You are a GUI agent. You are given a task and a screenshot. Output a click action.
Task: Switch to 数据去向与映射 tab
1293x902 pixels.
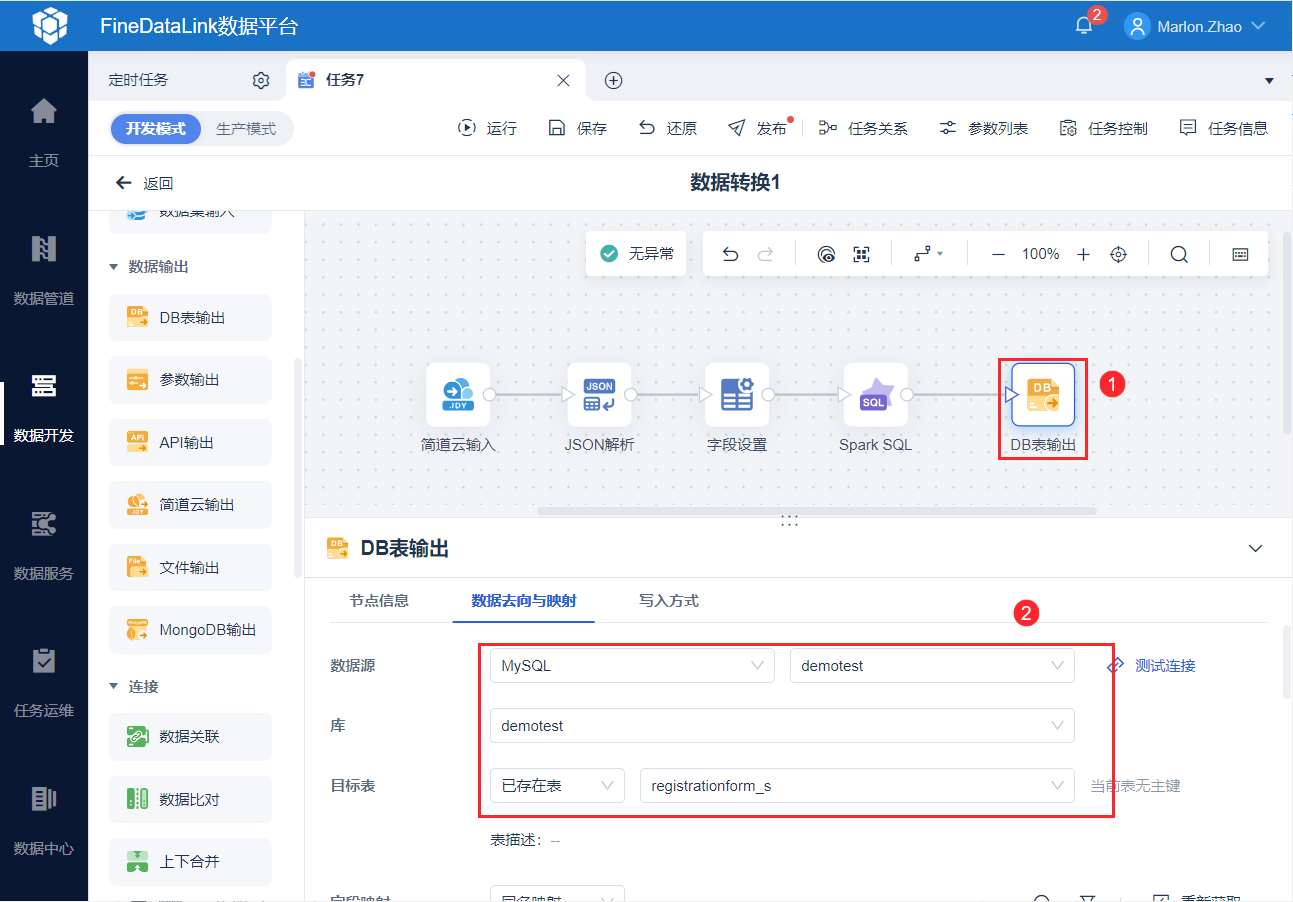coord(523,601)
